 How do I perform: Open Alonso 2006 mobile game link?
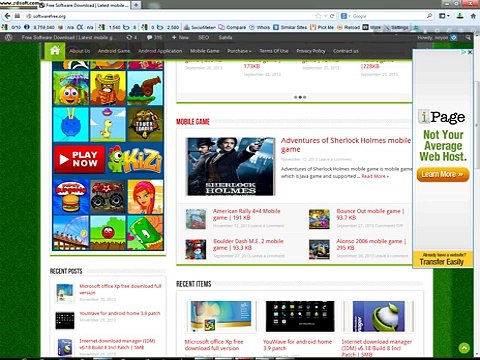(x=371, y=244)
